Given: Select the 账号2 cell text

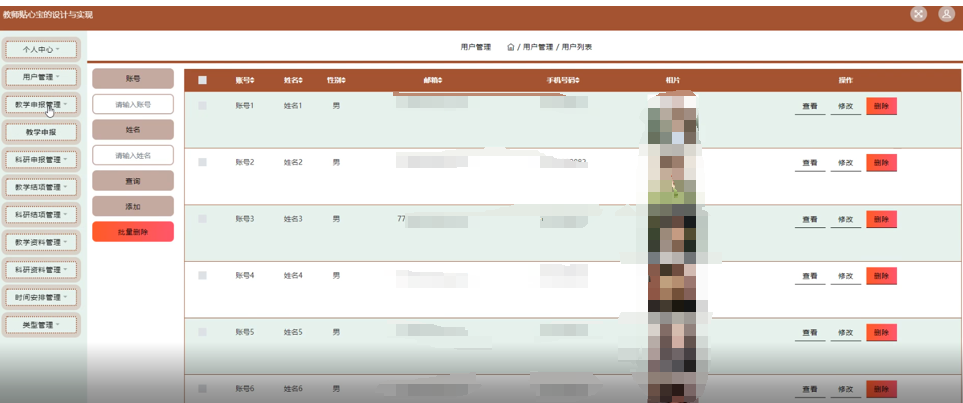Looking at the screenshot, I should [244, 162].
